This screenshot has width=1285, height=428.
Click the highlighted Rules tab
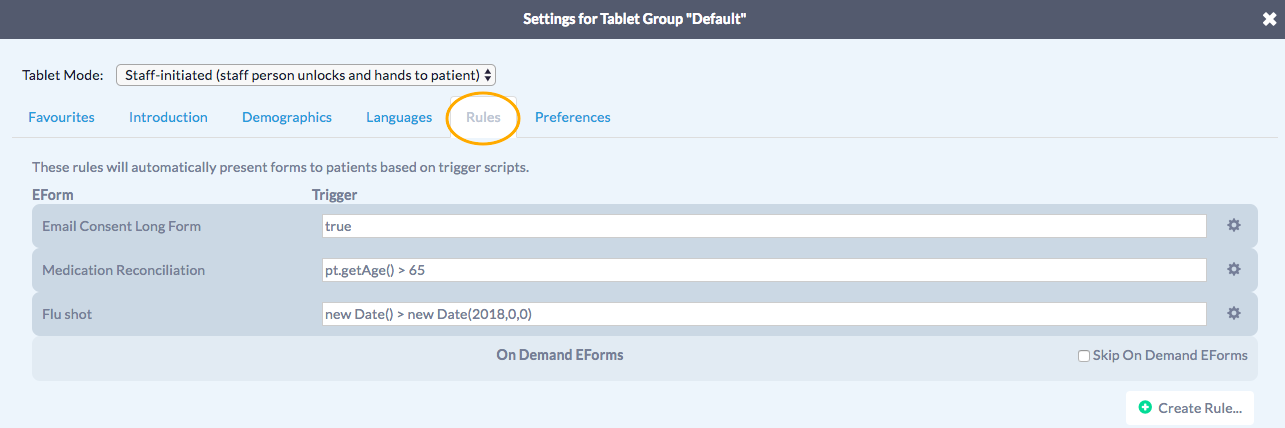[483, 117]
